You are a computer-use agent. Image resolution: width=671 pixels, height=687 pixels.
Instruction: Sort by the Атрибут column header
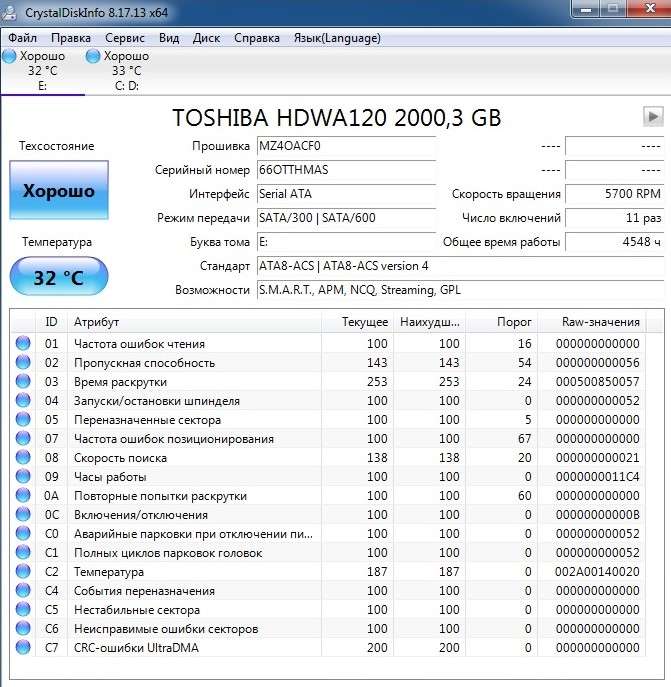[x=96, y=322]
